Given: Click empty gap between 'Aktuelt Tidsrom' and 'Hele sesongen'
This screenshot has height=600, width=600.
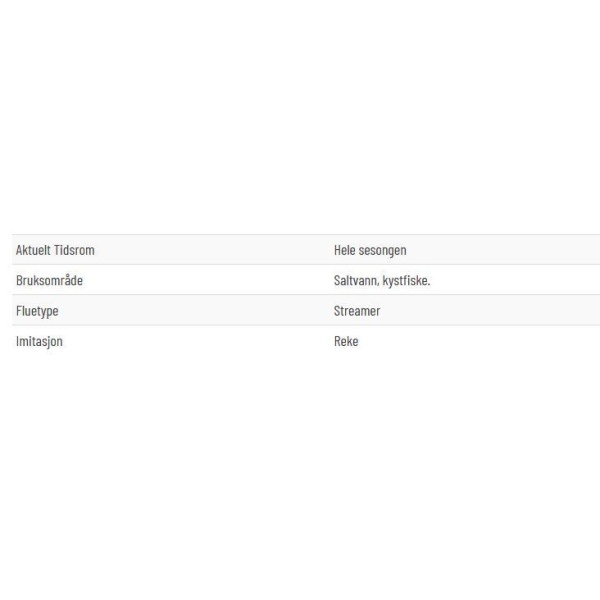Looking at the screenshot, I should pos(210,250).
